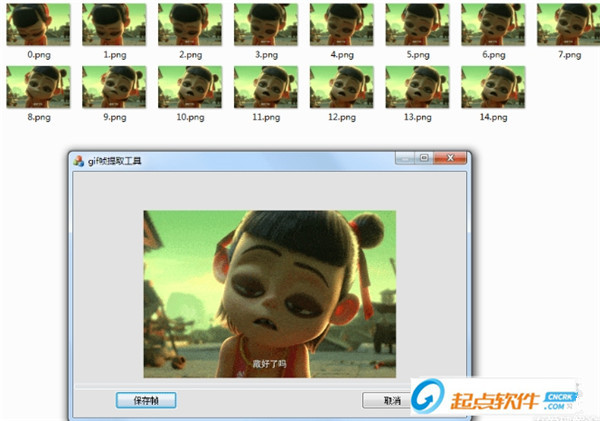Click the gif帧提取工具 window title text
The image size is (600, 421).
tap(114, 161)
